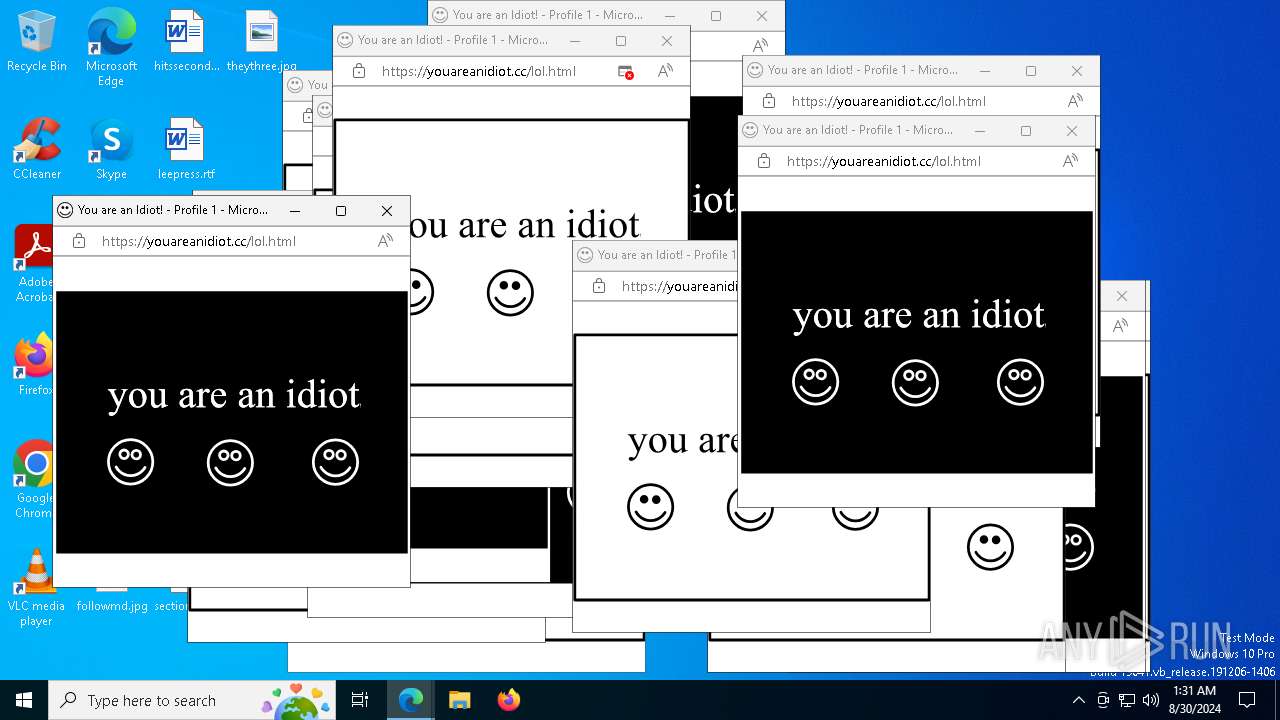Viewport: 1280px width, 720px height.
Task: Click site lock icon in right front black-page window
Action: coord(764,161)
